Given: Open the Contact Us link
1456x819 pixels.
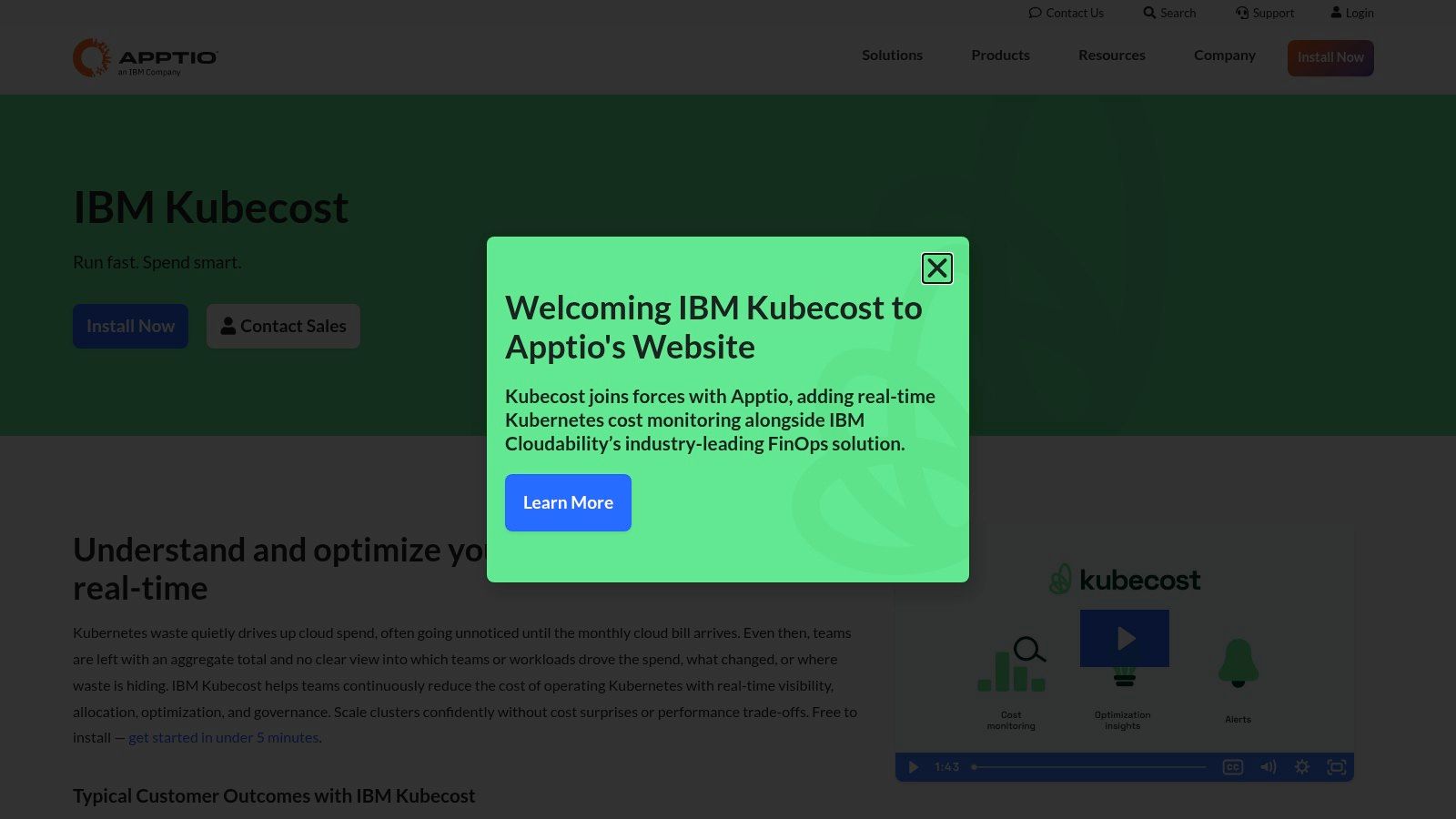Looking at the screenshot, I should point(1066,13).
